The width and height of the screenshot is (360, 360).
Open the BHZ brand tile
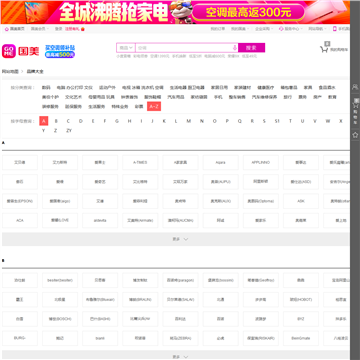301,319
